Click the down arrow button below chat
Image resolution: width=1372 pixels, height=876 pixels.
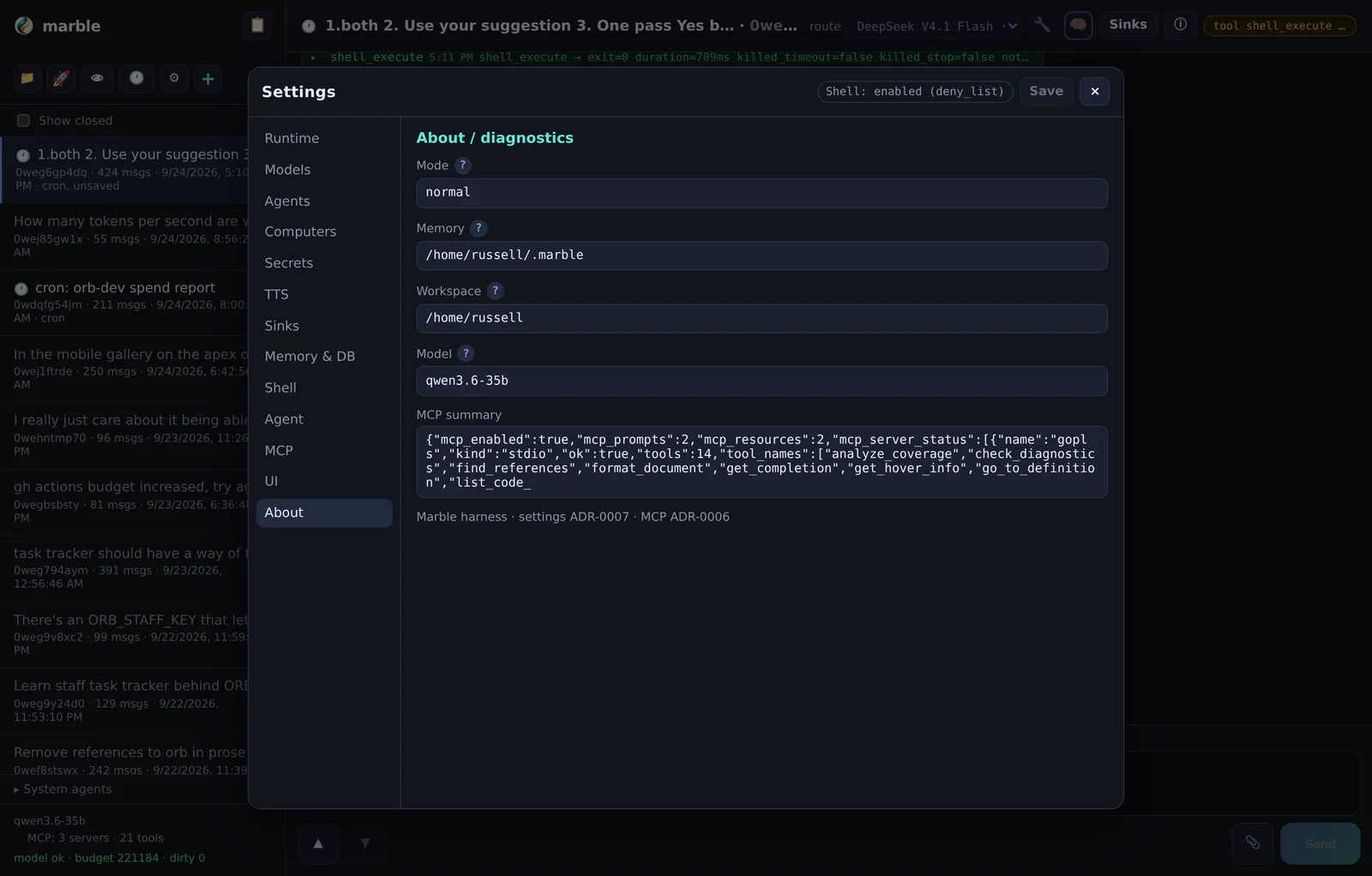tap(365, 843)
